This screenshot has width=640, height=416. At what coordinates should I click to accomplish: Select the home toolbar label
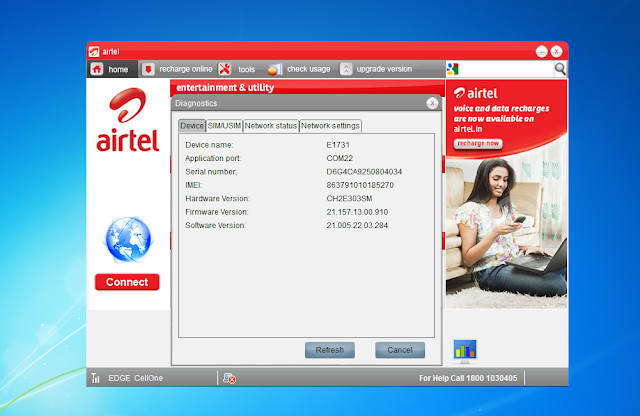(x=118, y=69)
